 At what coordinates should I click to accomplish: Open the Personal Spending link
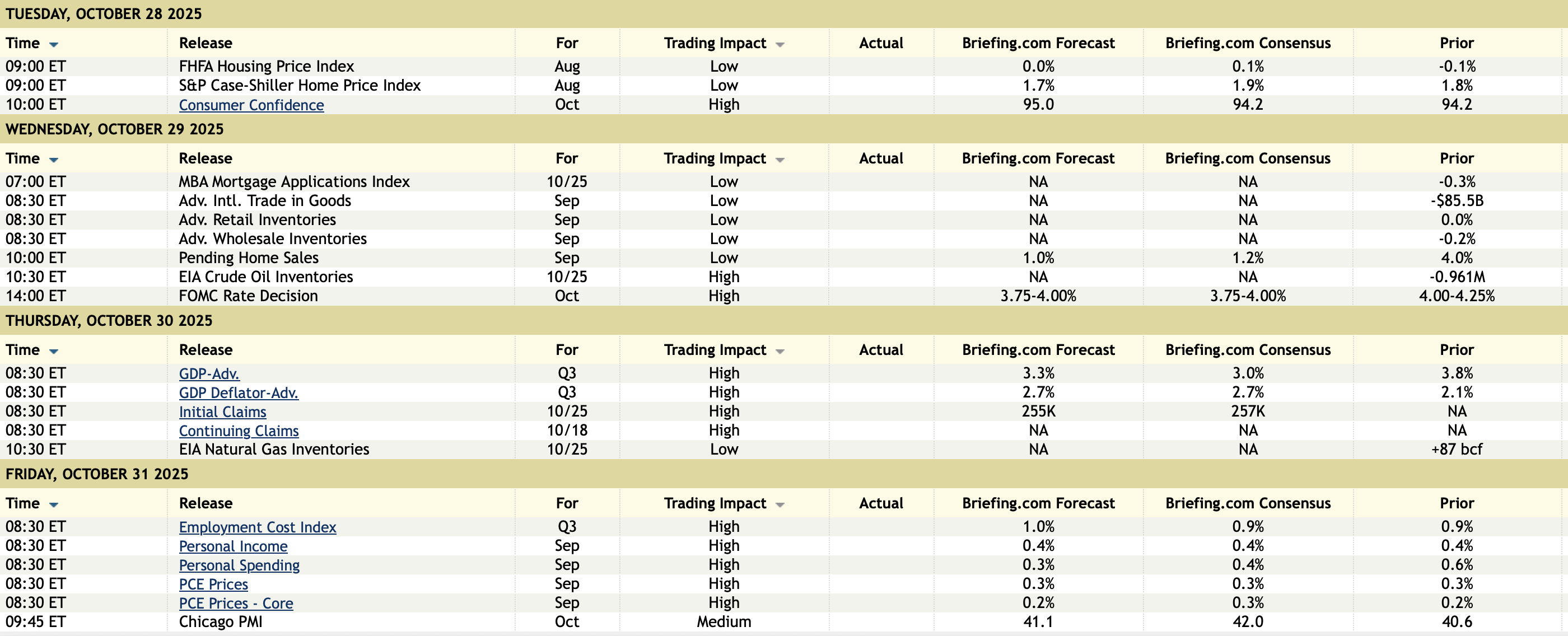pos(239,565)
